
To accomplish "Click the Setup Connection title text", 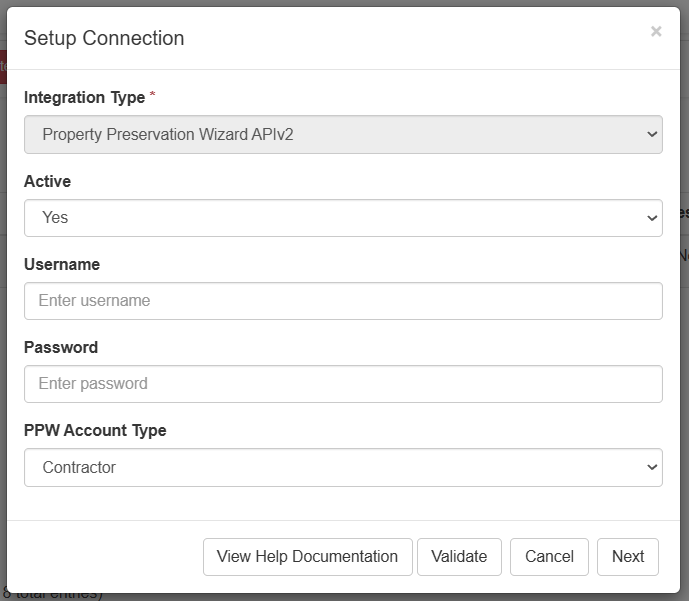I will (104, 38).
